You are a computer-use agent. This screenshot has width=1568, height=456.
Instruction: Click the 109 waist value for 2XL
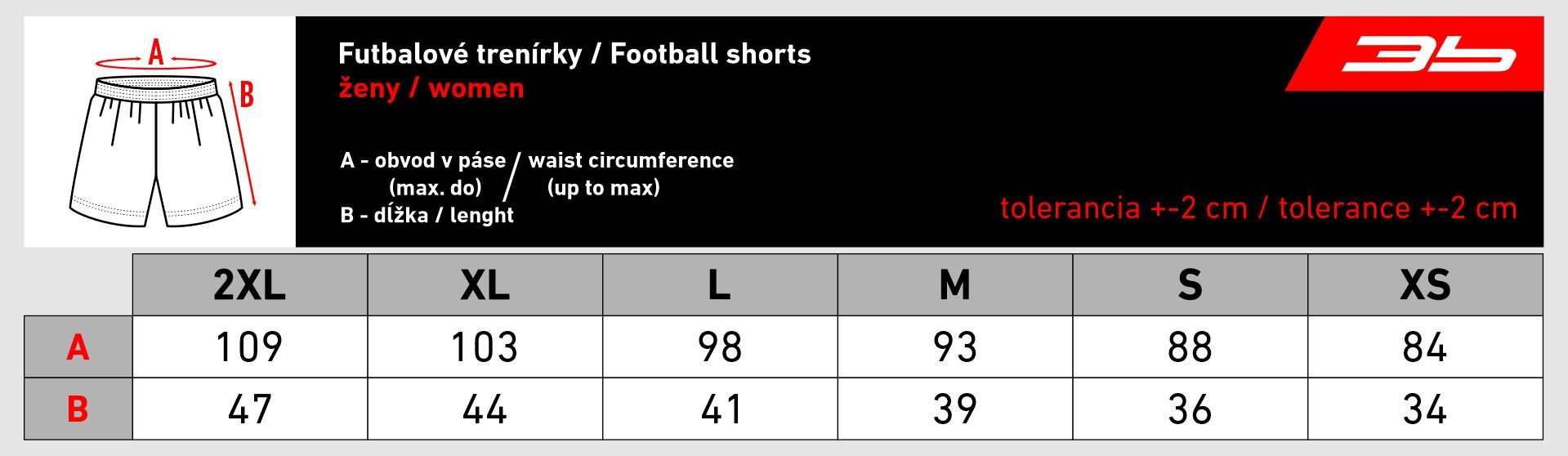click(249, 347)
